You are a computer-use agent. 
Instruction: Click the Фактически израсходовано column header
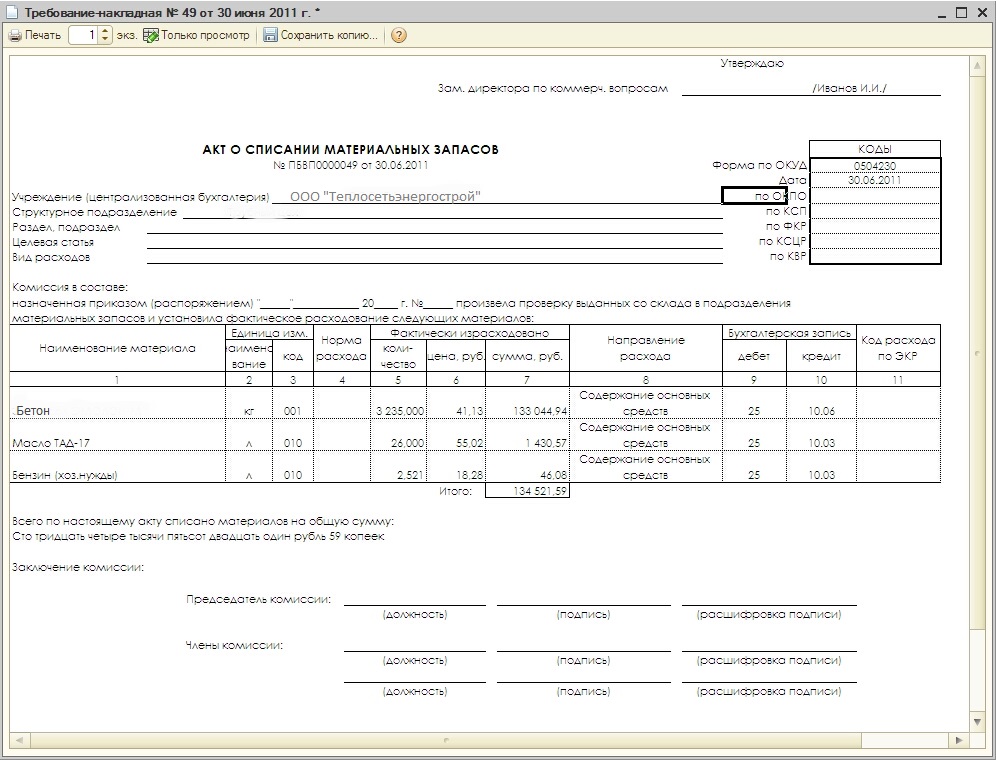[x=469, y=333]
